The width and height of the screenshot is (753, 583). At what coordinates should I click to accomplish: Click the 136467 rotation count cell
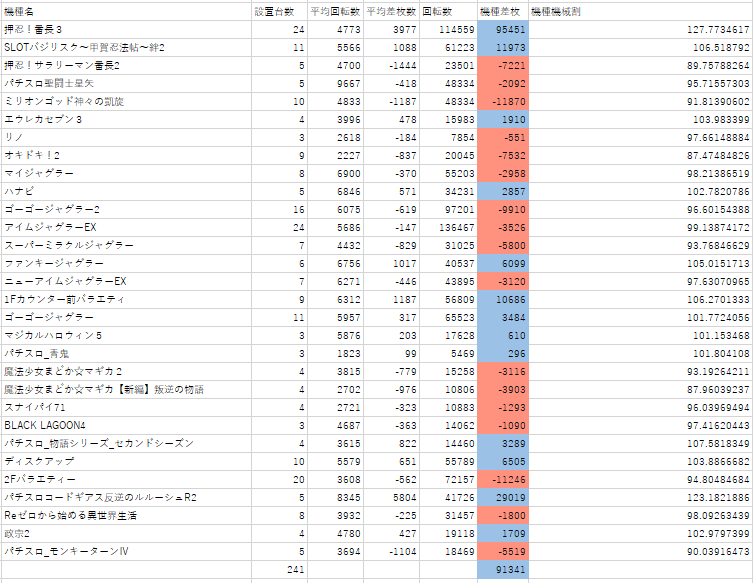point(448,228)
